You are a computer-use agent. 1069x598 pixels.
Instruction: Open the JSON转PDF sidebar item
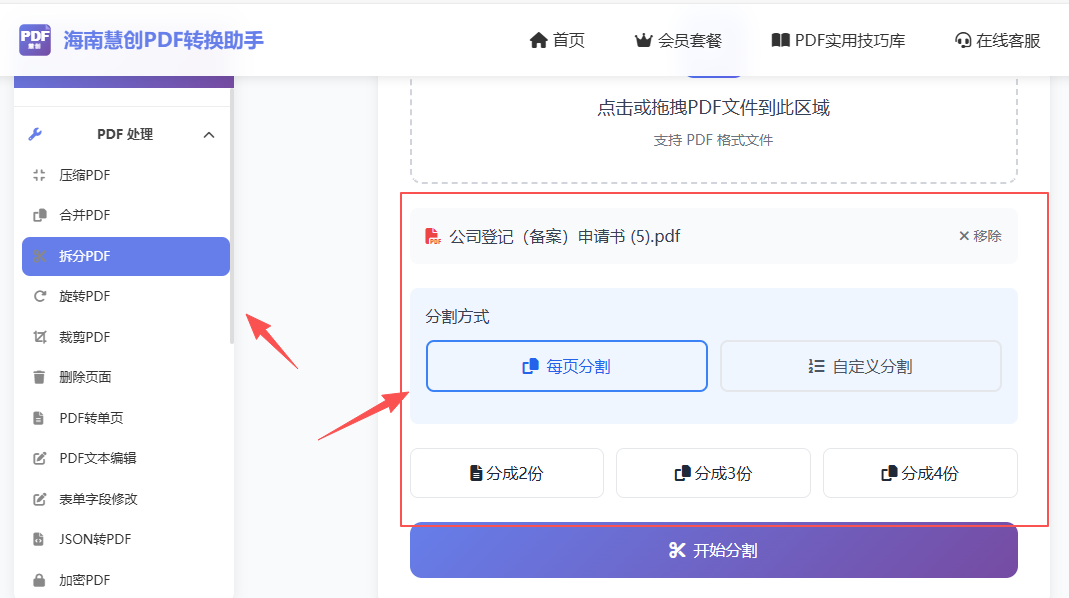pos(125,539)
